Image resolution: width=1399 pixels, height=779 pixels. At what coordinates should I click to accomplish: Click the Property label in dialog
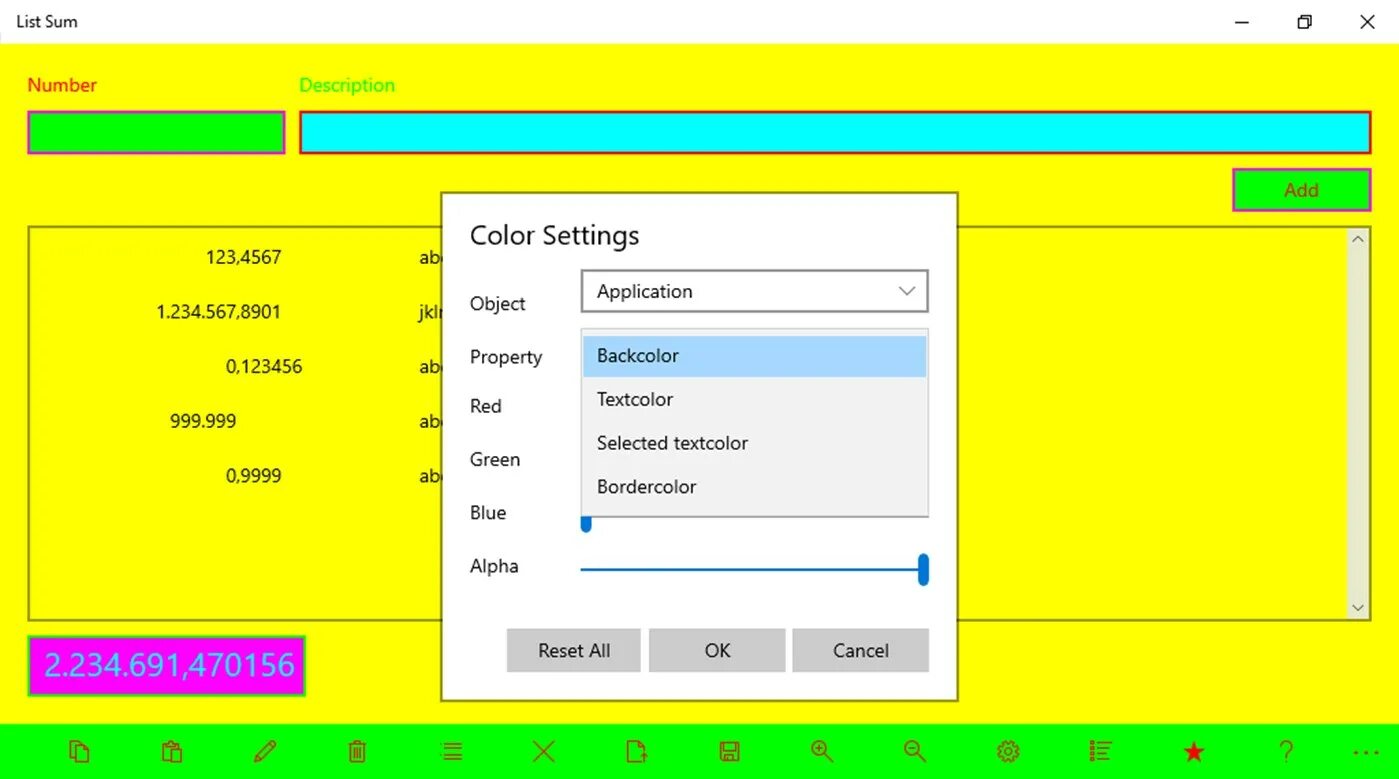point(506,357)
